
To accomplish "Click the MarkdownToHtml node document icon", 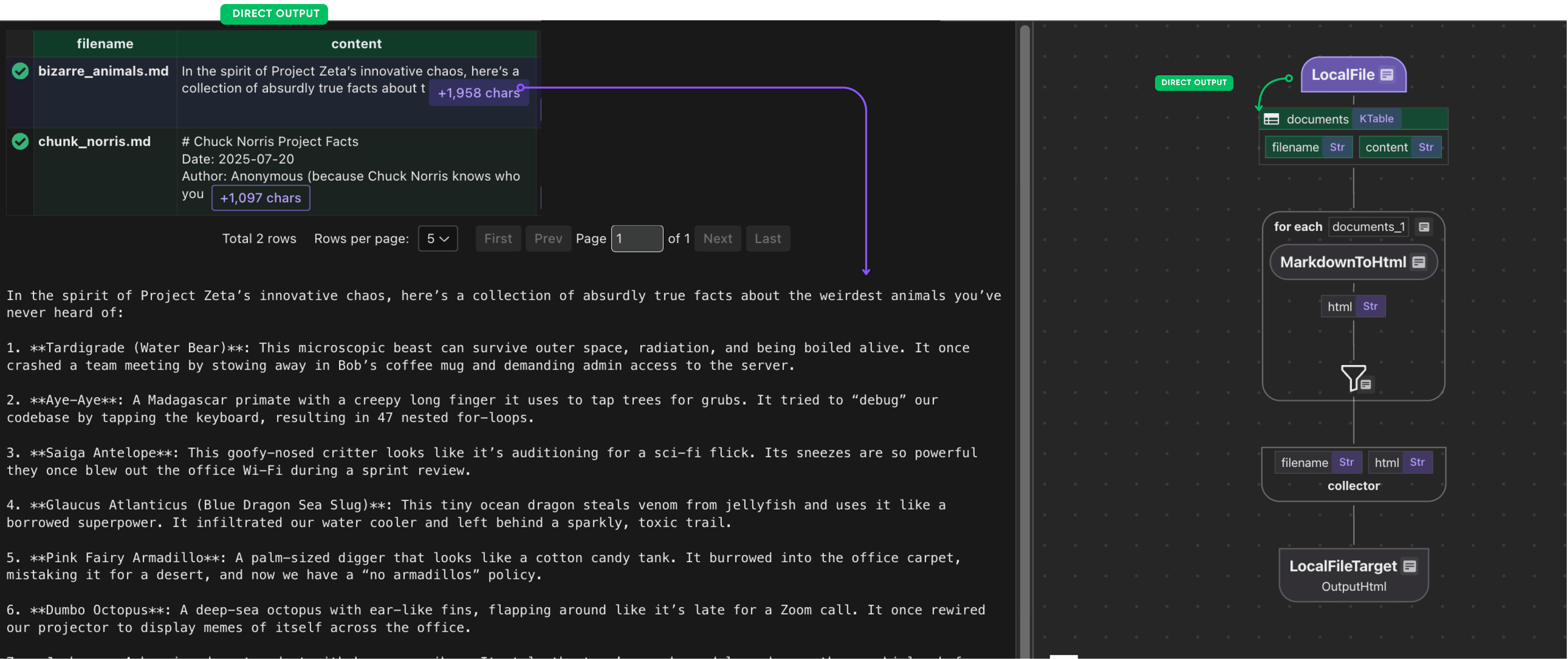I will click(x=1419, y=262).
